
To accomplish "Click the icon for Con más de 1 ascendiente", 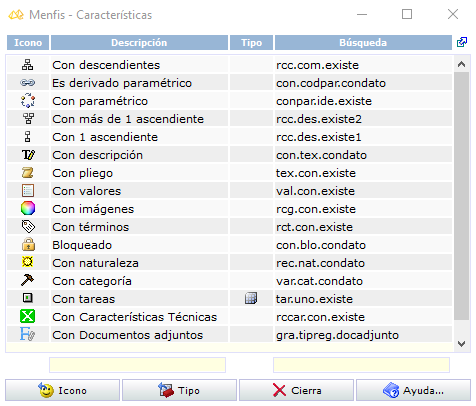I will [28, 119].
